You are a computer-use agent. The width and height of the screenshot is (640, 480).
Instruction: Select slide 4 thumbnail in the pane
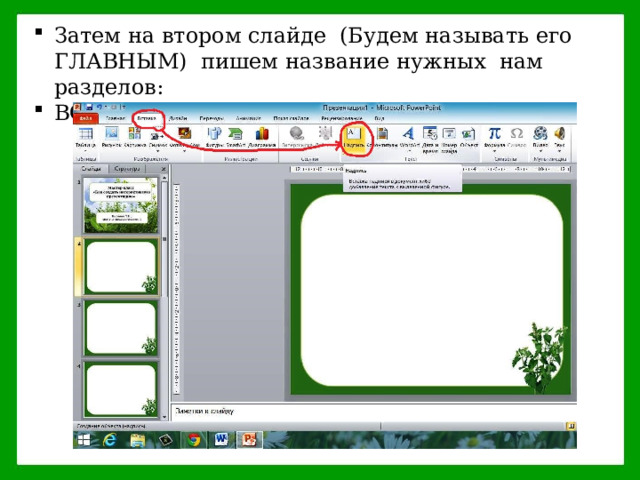120,389
